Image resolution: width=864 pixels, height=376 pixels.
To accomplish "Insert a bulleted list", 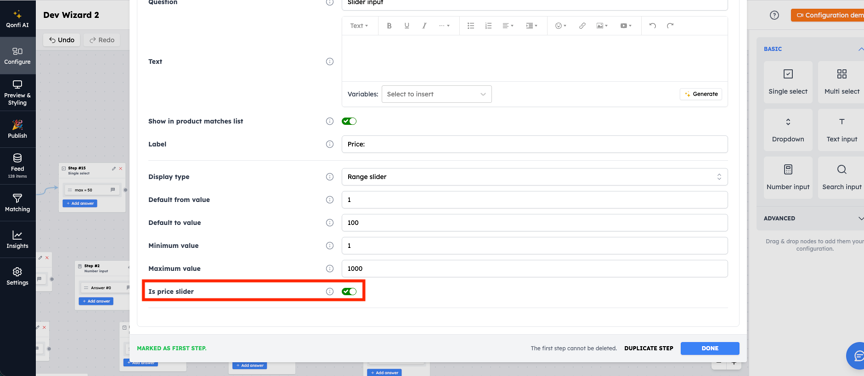I will coord(471,26).
